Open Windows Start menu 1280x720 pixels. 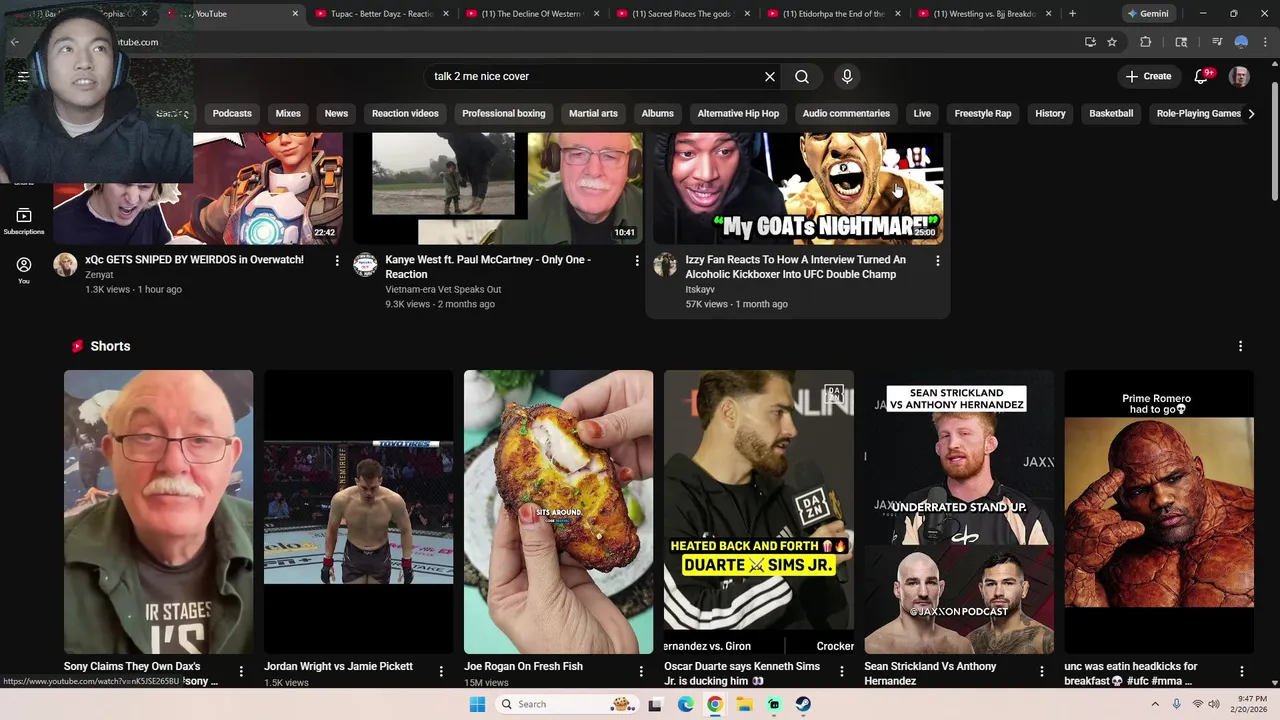477,704
